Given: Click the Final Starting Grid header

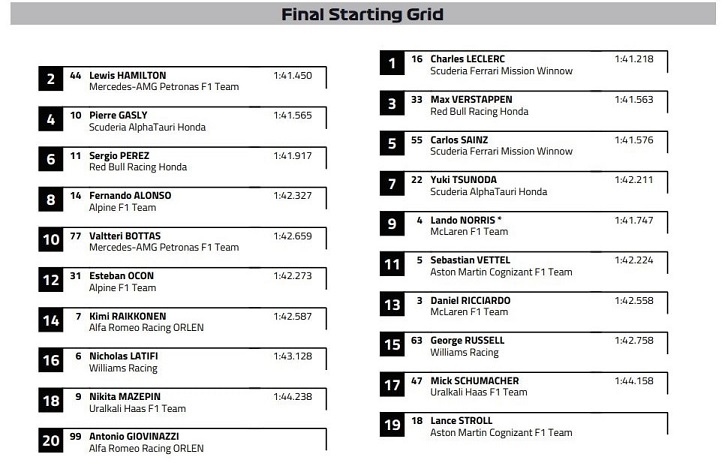Looking at the screenshot, I should coord(363,14).
